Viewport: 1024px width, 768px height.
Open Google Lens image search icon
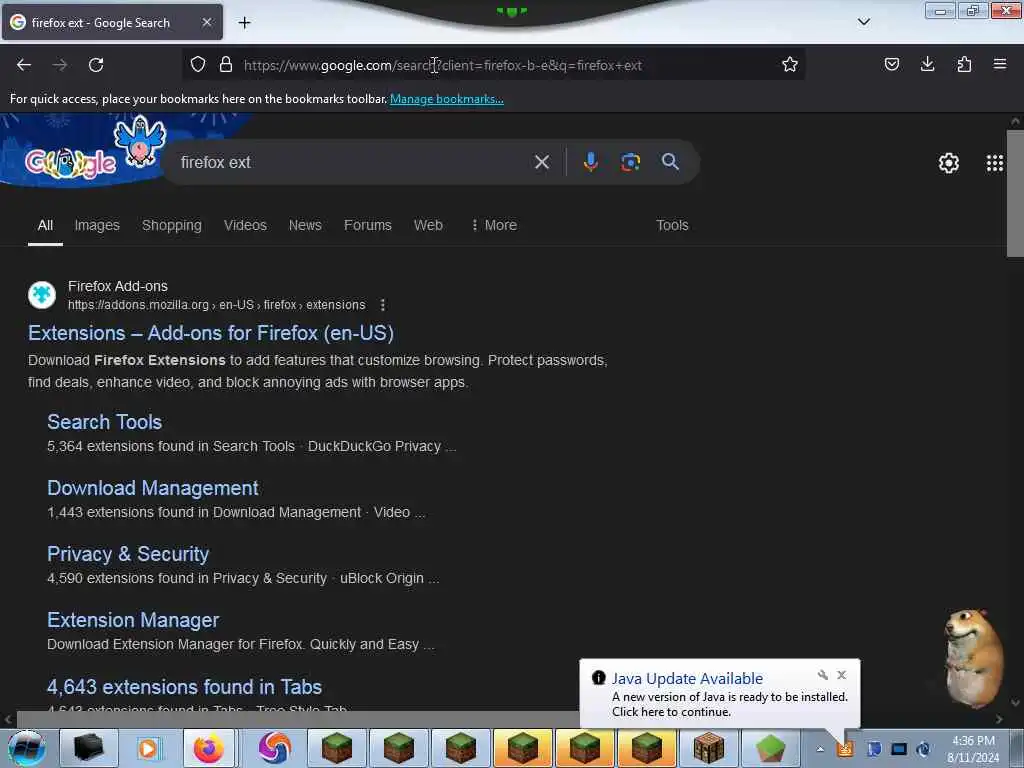[x=630, y=162]
